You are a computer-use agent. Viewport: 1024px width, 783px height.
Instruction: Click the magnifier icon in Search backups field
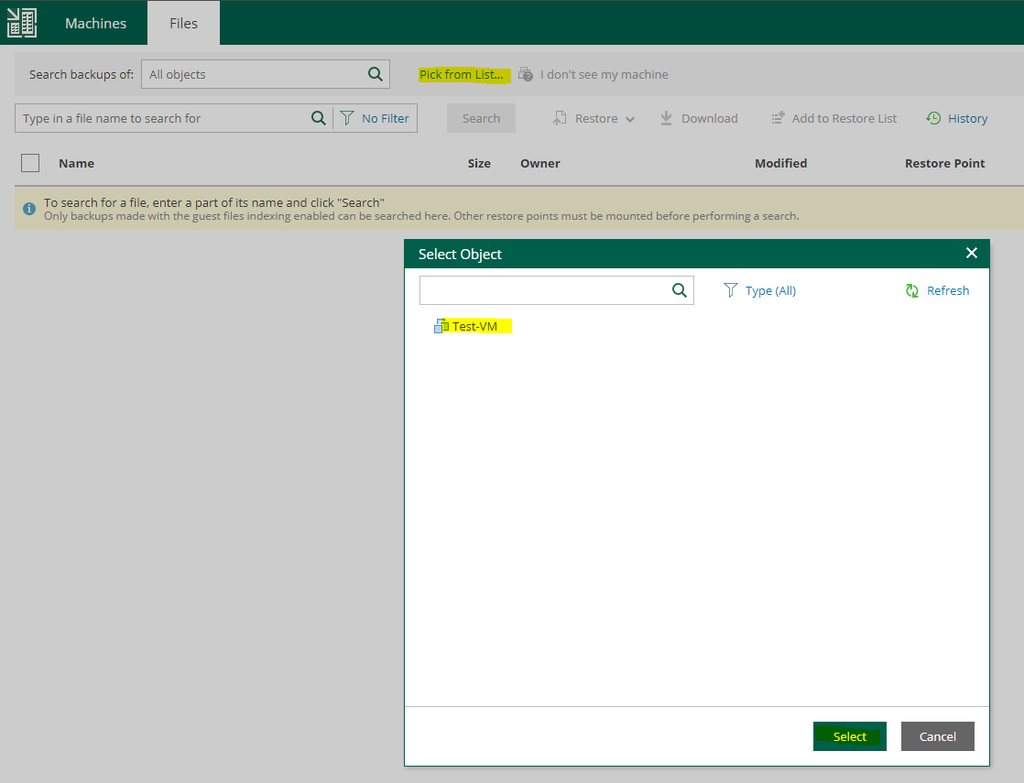point(375,74)
